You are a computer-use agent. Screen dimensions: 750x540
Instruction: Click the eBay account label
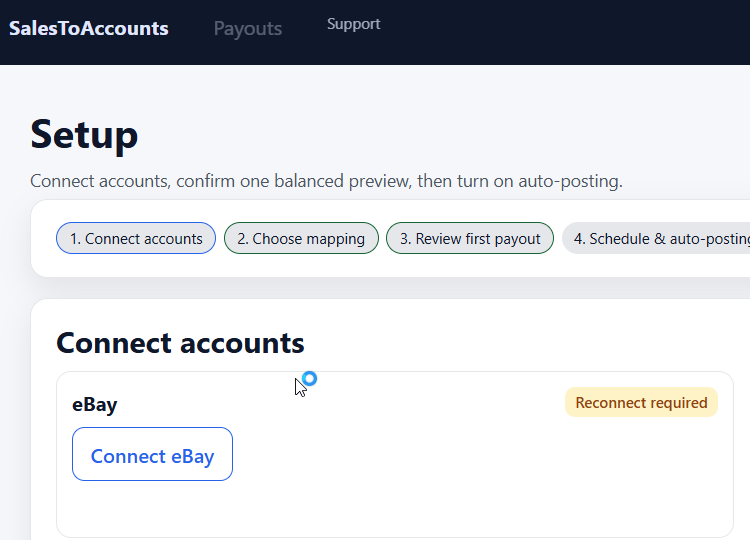95,405
